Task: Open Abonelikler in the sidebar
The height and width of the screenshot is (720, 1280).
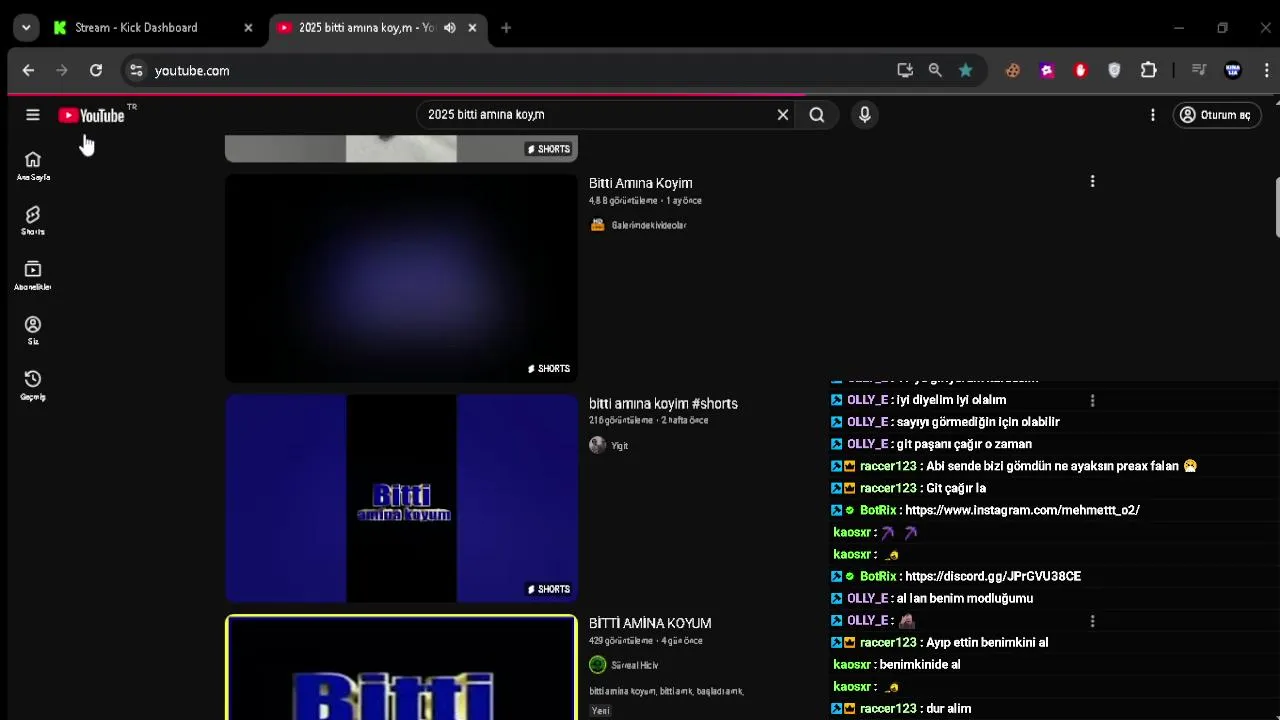Action: click(x=33, y=276)
